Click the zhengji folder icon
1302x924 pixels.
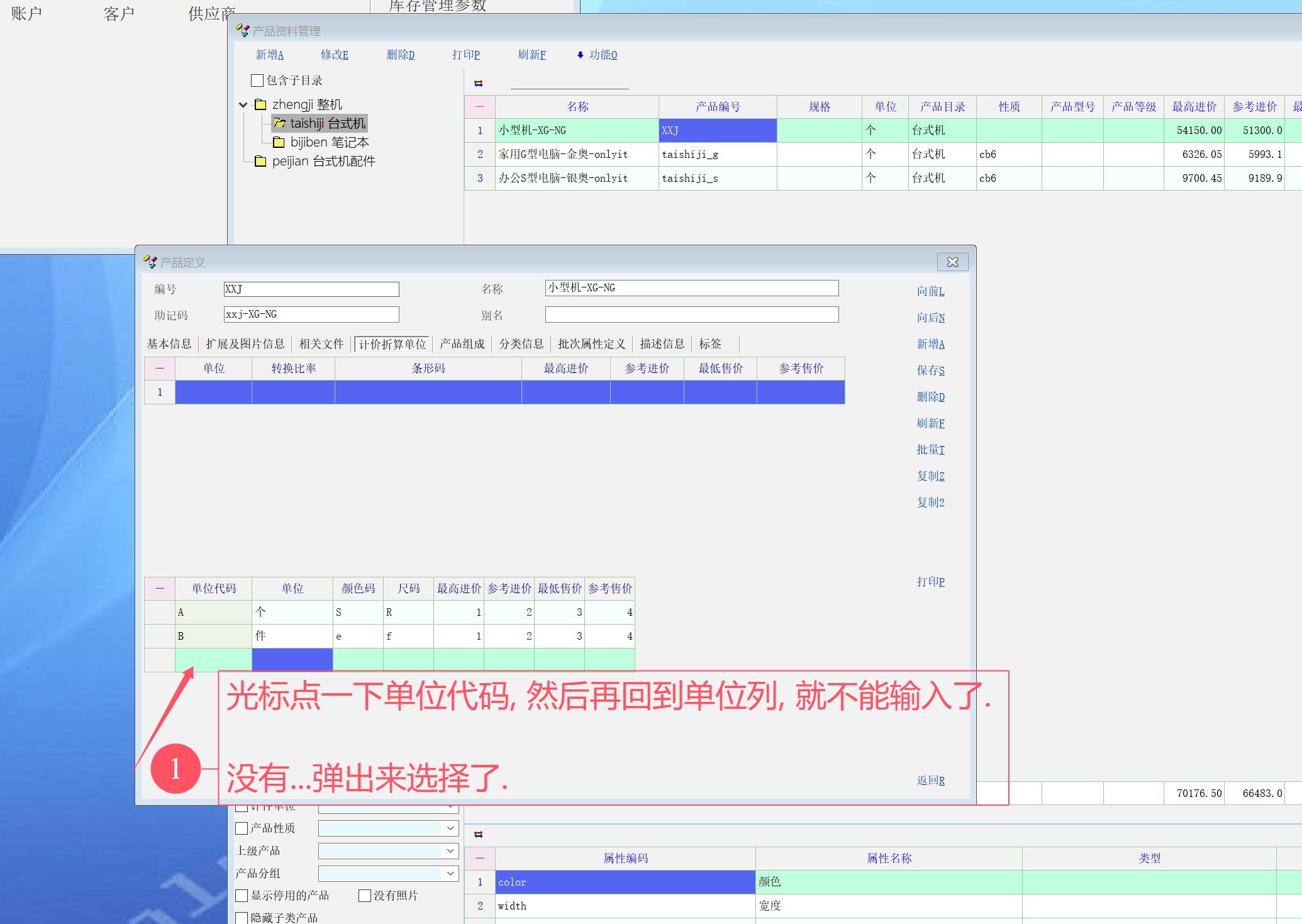point(260,104)
